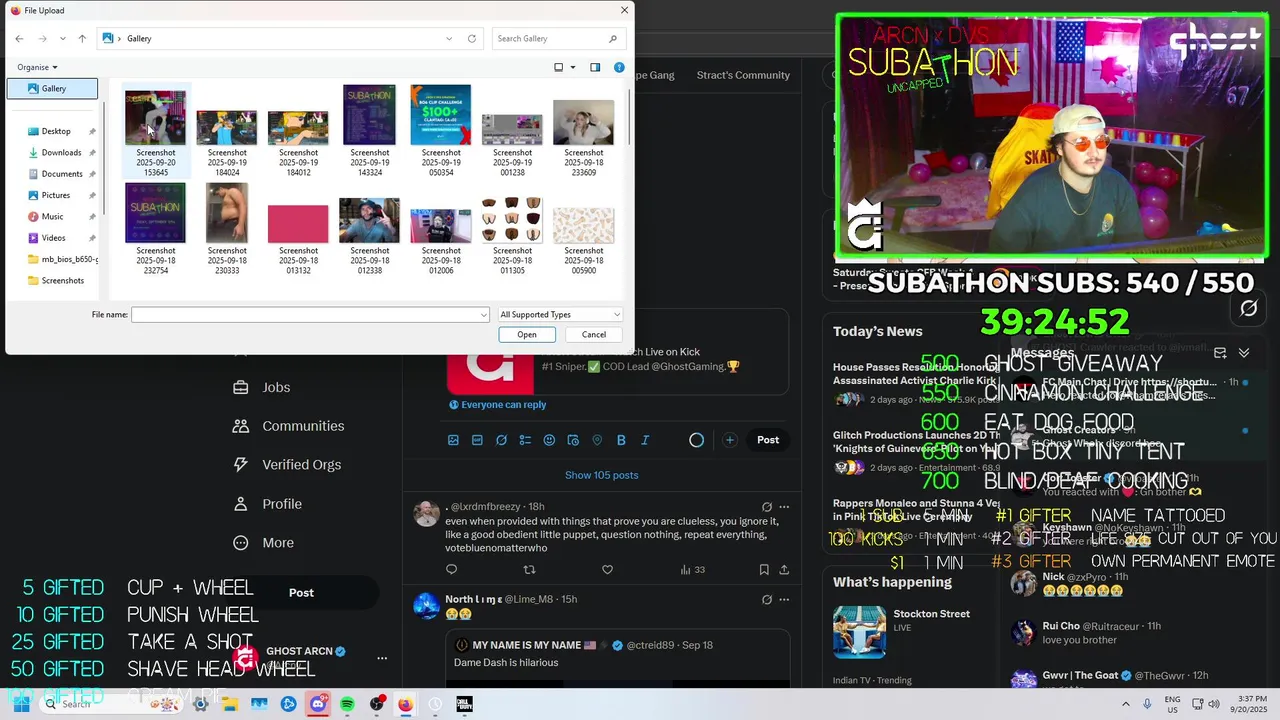This screenshot has width=1280, height=720.
Task: Open the GHOST ARCN account menu dots
Action: point(381,658)
